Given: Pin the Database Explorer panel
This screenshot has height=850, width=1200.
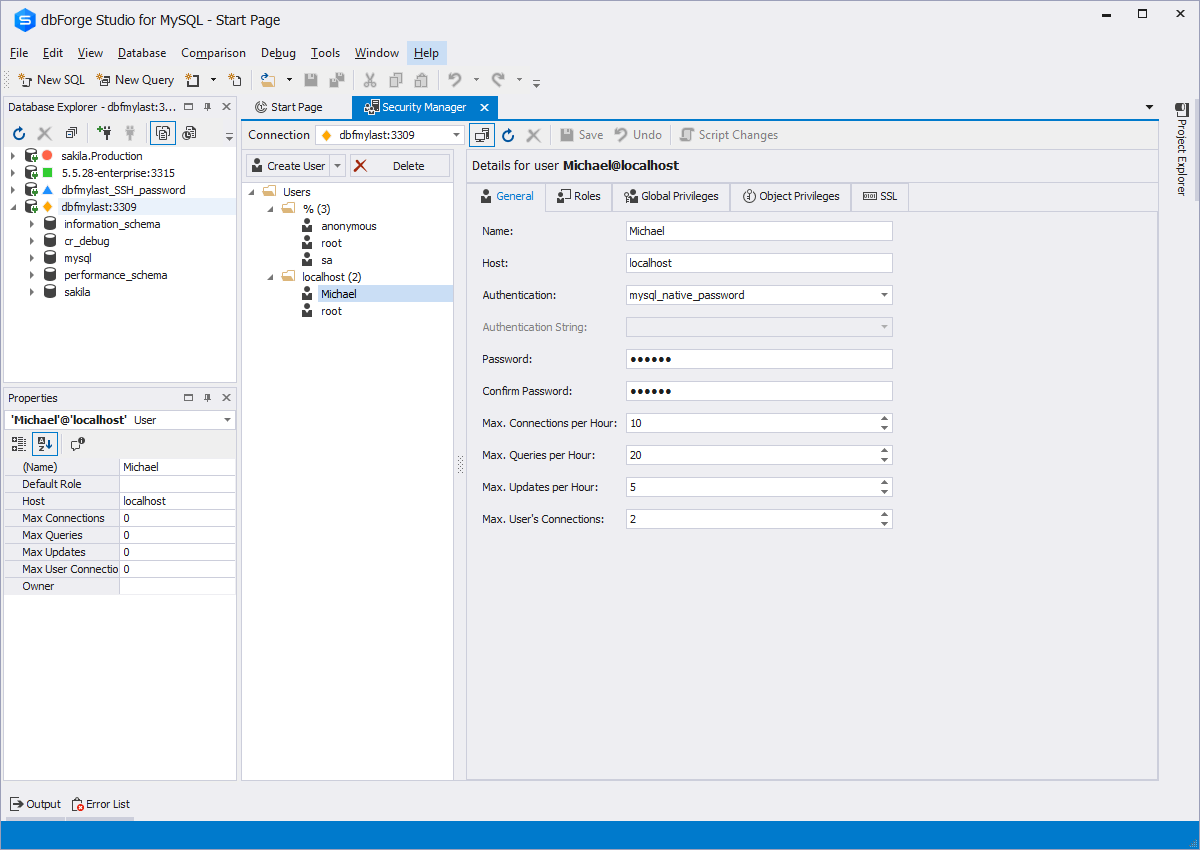Looking at the screenshot, I should coord(207,107).
